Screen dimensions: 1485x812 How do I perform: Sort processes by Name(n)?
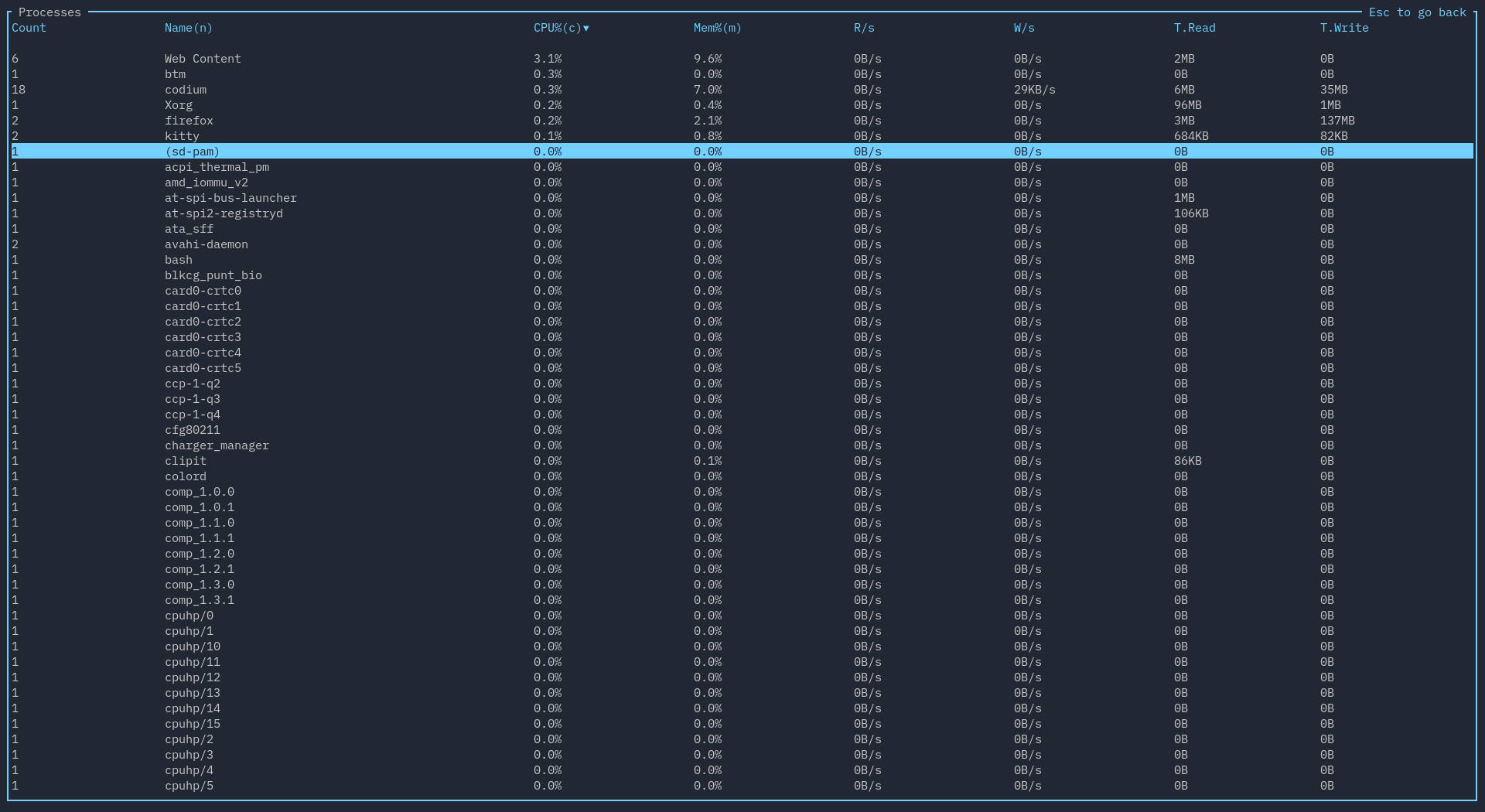187,28
